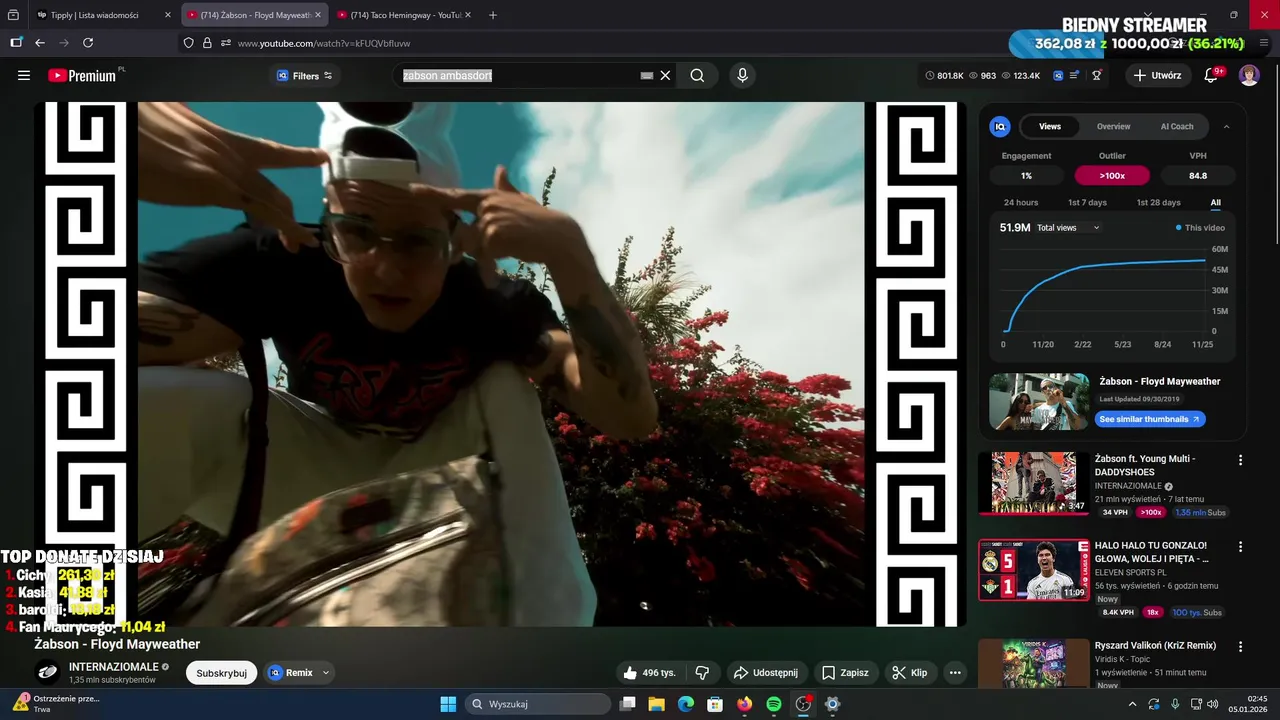The image size is (1280, 720).
Task: Click the Windows taskbar search box
Action: click(x=540, y=704)
